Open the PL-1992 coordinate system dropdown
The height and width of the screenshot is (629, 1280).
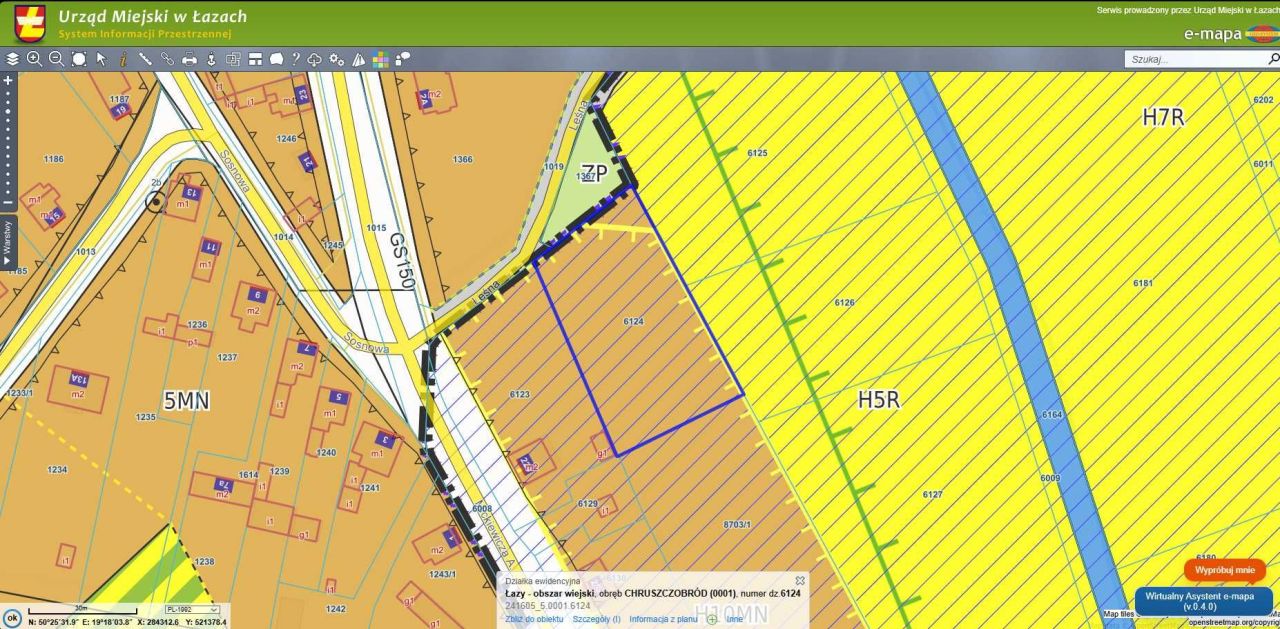pyautogui.click(x=192, y=609)
